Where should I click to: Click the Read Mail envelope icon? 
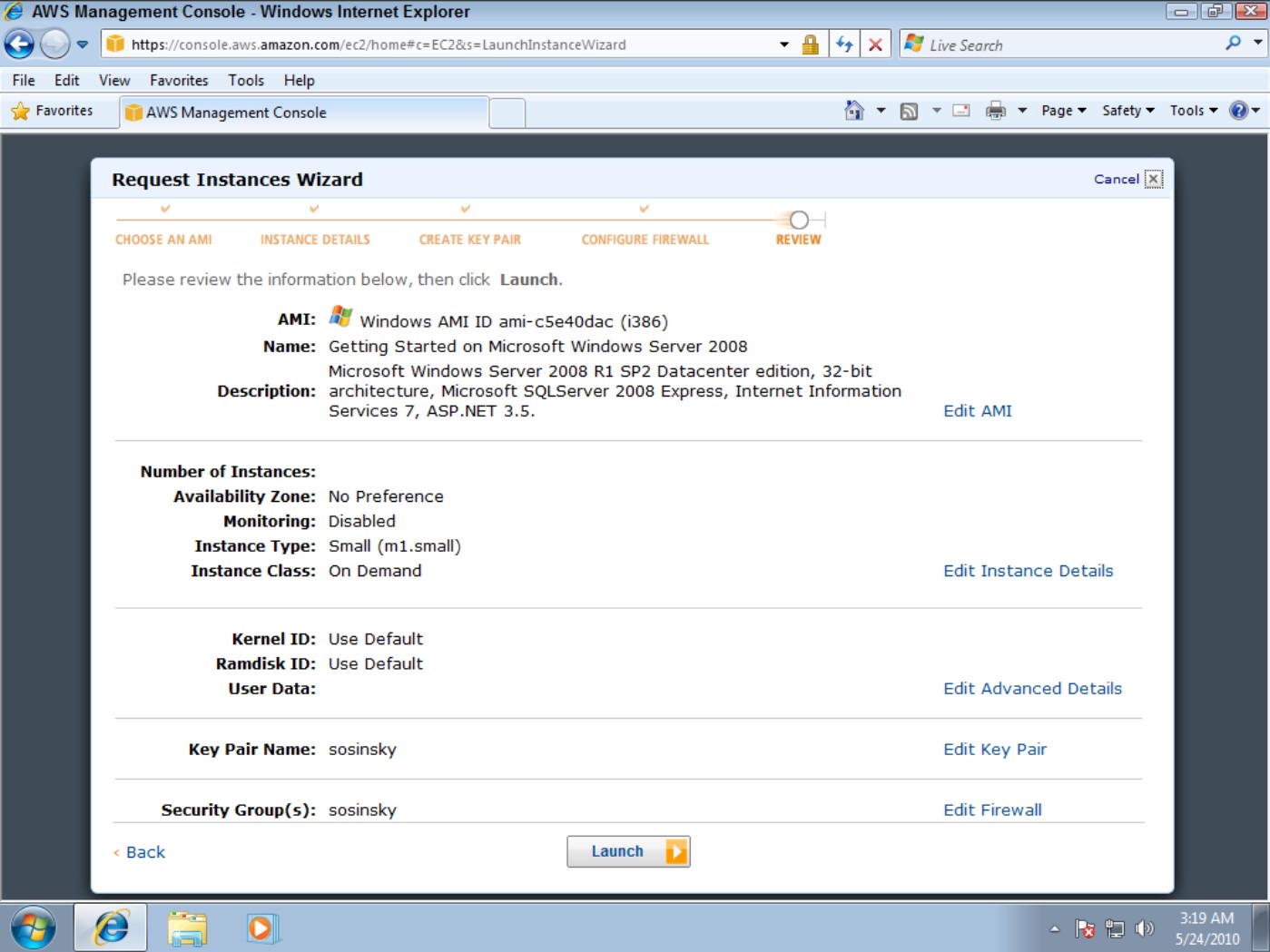[961, 111]
